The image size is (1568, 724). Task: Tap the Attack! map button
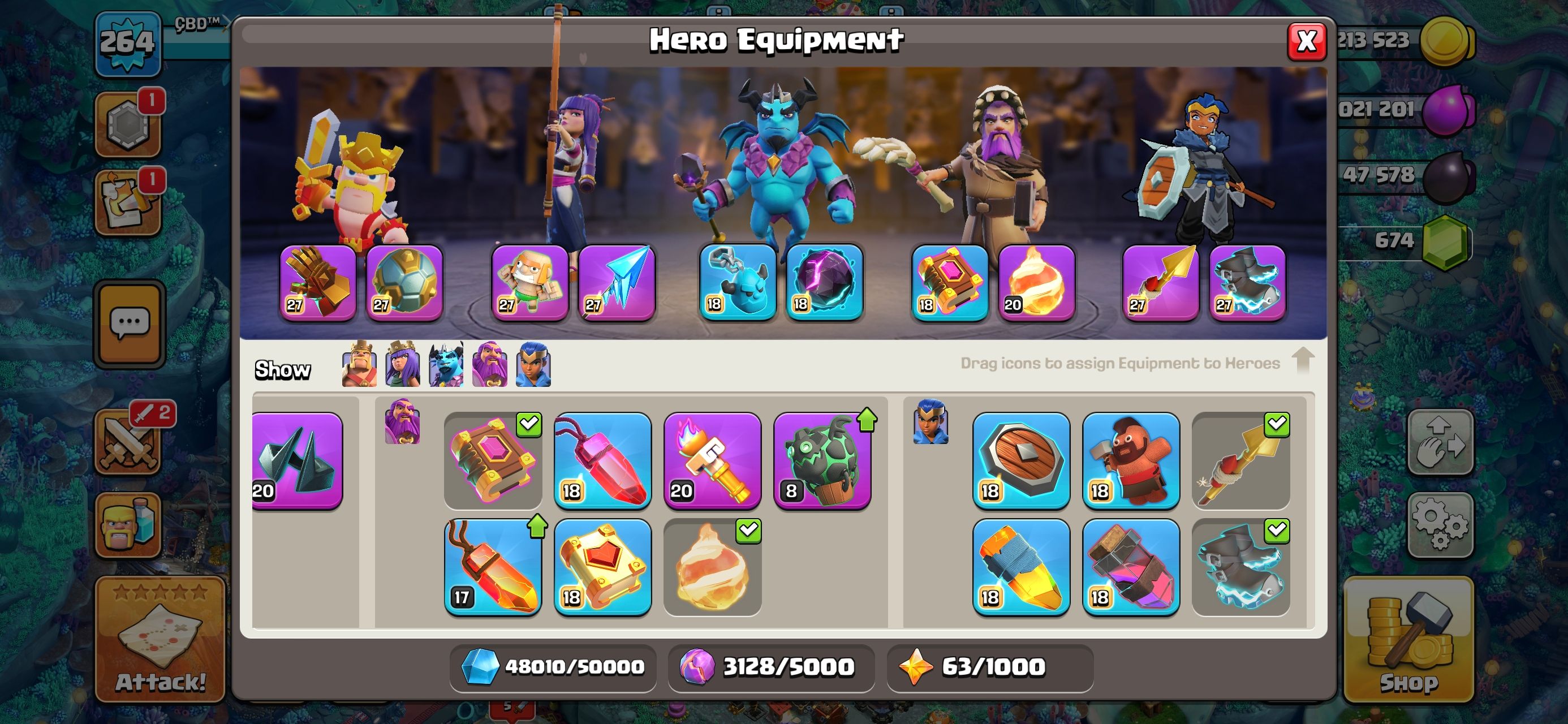161,639
